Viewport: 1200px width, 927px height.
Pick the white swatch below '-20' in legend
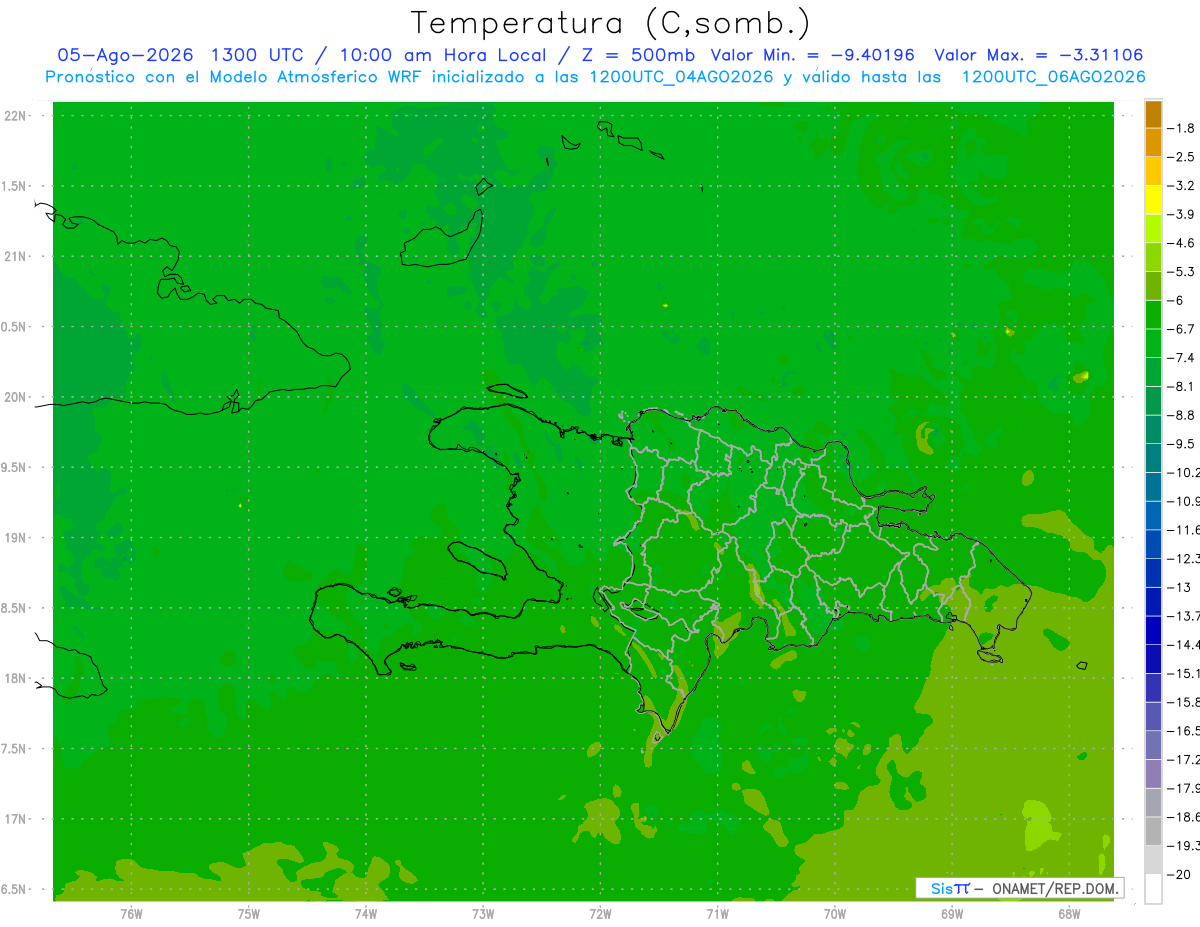[1153, 888]
